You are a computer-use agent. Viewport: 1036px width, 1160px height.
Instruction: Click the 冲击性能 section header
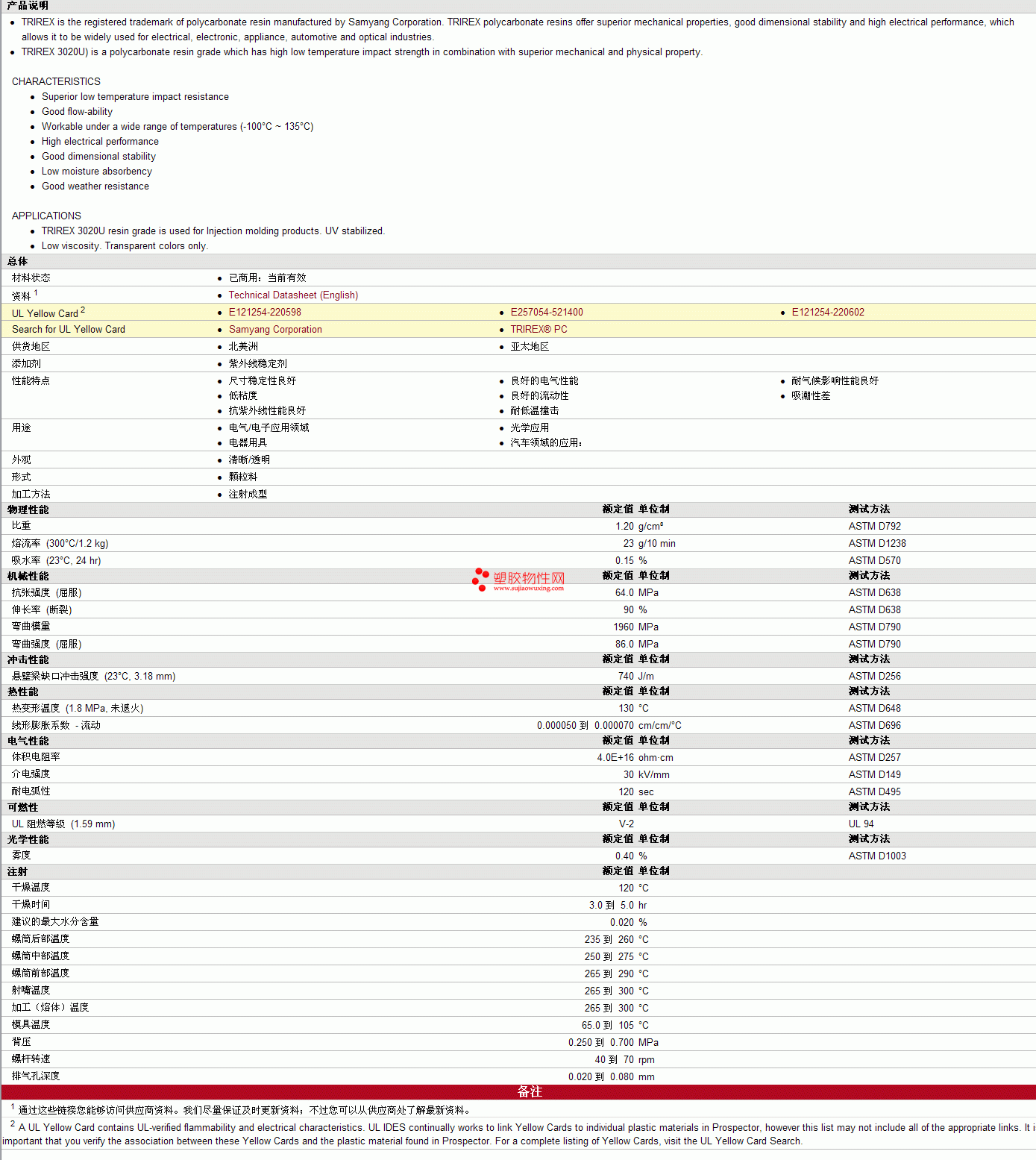click(x=28, y=660)
